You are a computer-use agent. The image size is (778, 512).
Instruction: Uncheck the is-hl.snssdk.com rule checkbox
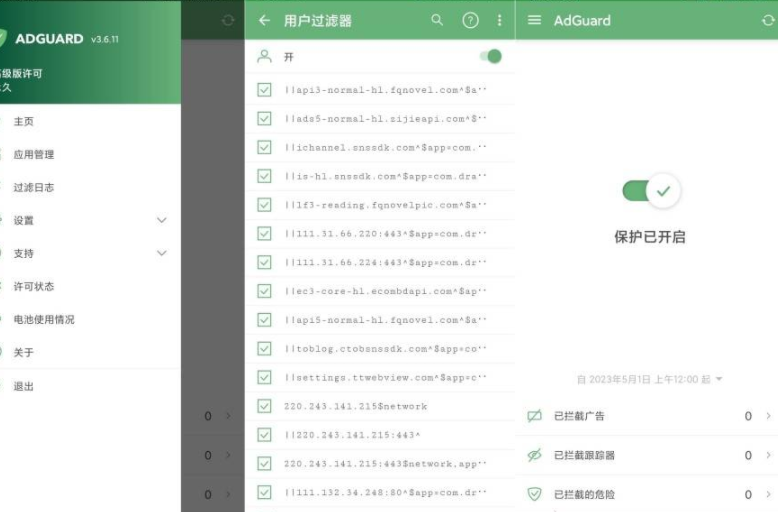coord(264,176)
